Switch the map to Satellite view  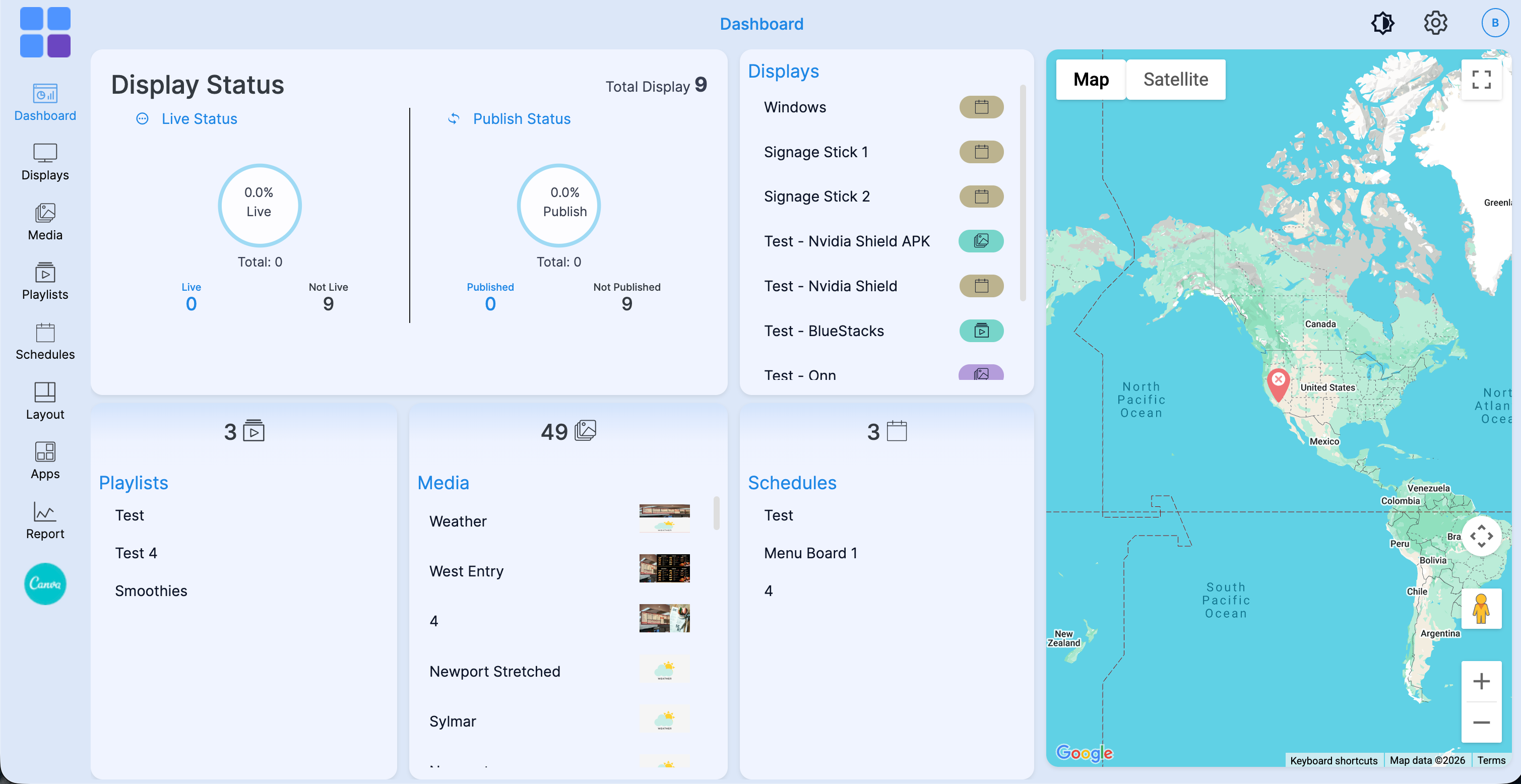1176,80
